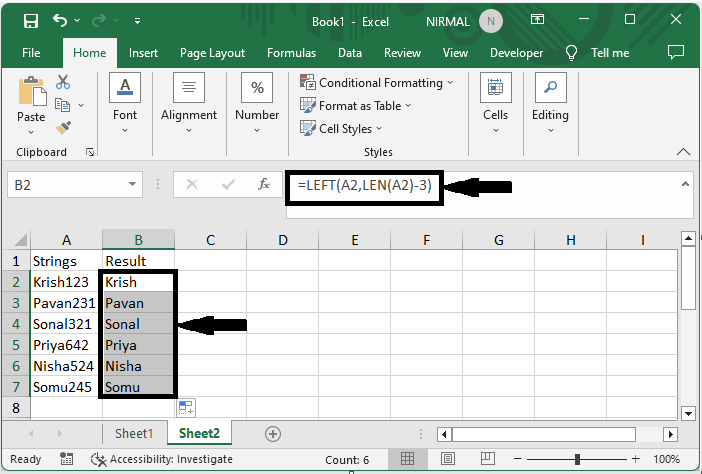
Task: Open the File menu
Action: click(31, 53)
